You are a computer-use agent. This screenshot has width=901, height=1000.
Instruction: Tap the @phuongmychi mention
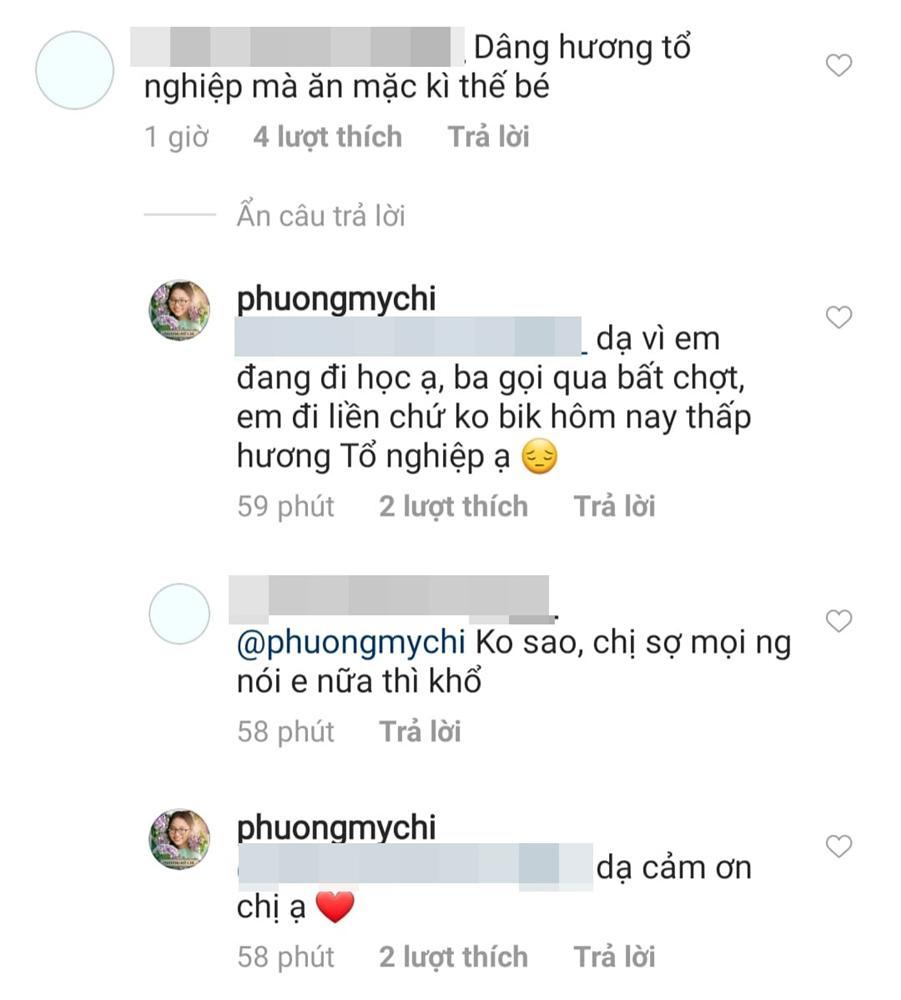click(x=350, y=641)
